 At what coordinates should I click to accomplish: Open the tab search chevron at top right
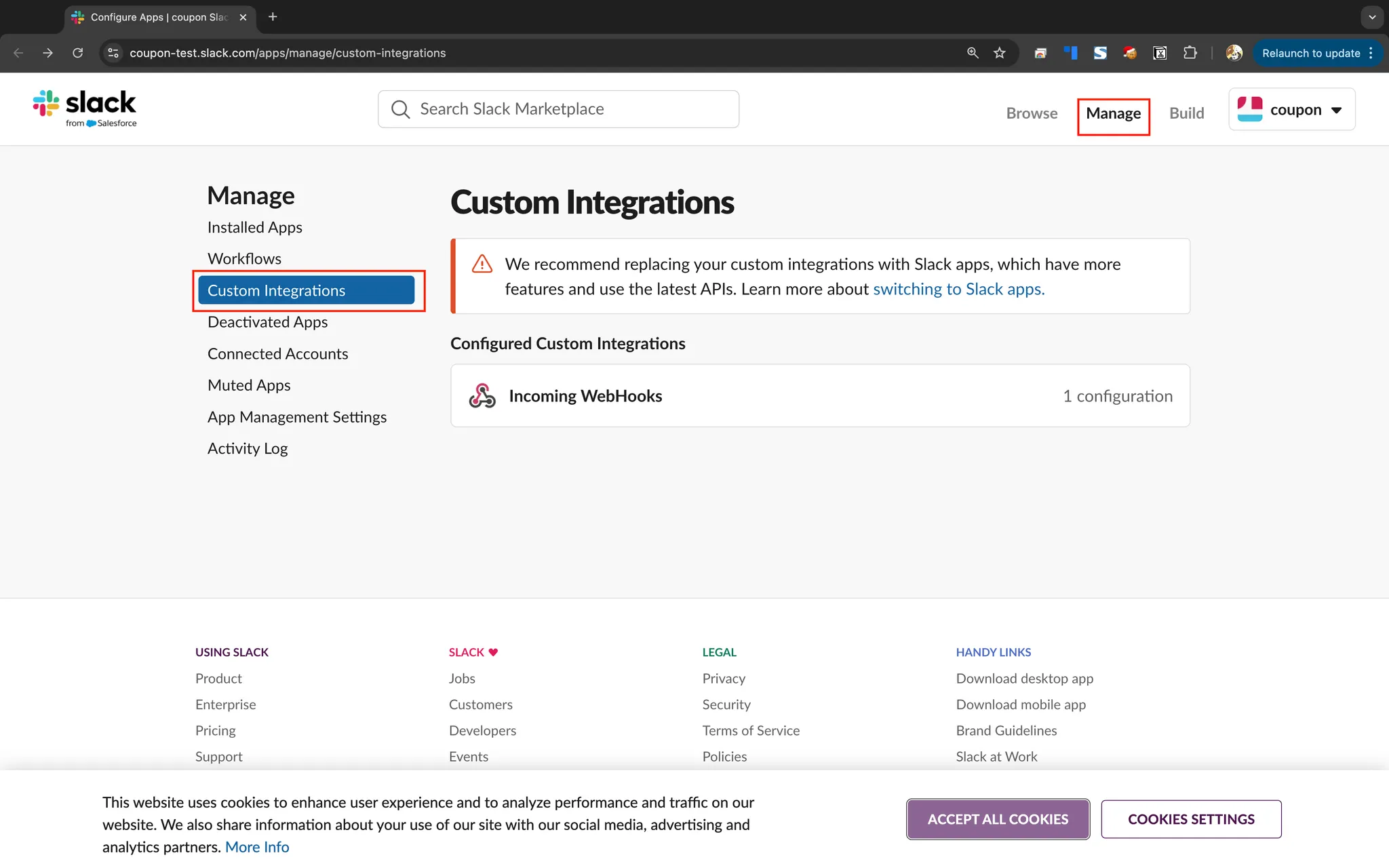pyautogui.click(x=1372, y=17)
